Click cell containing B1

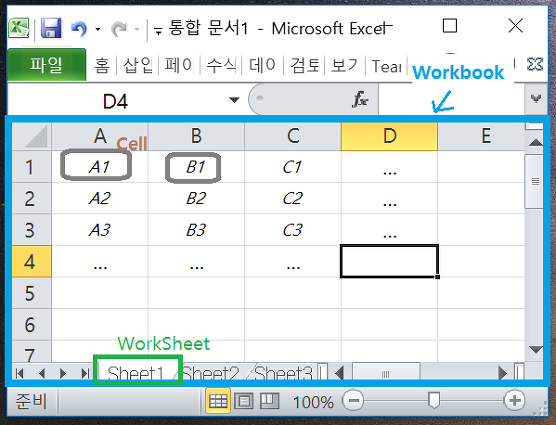pyautogui.click(x=196, y=167)
